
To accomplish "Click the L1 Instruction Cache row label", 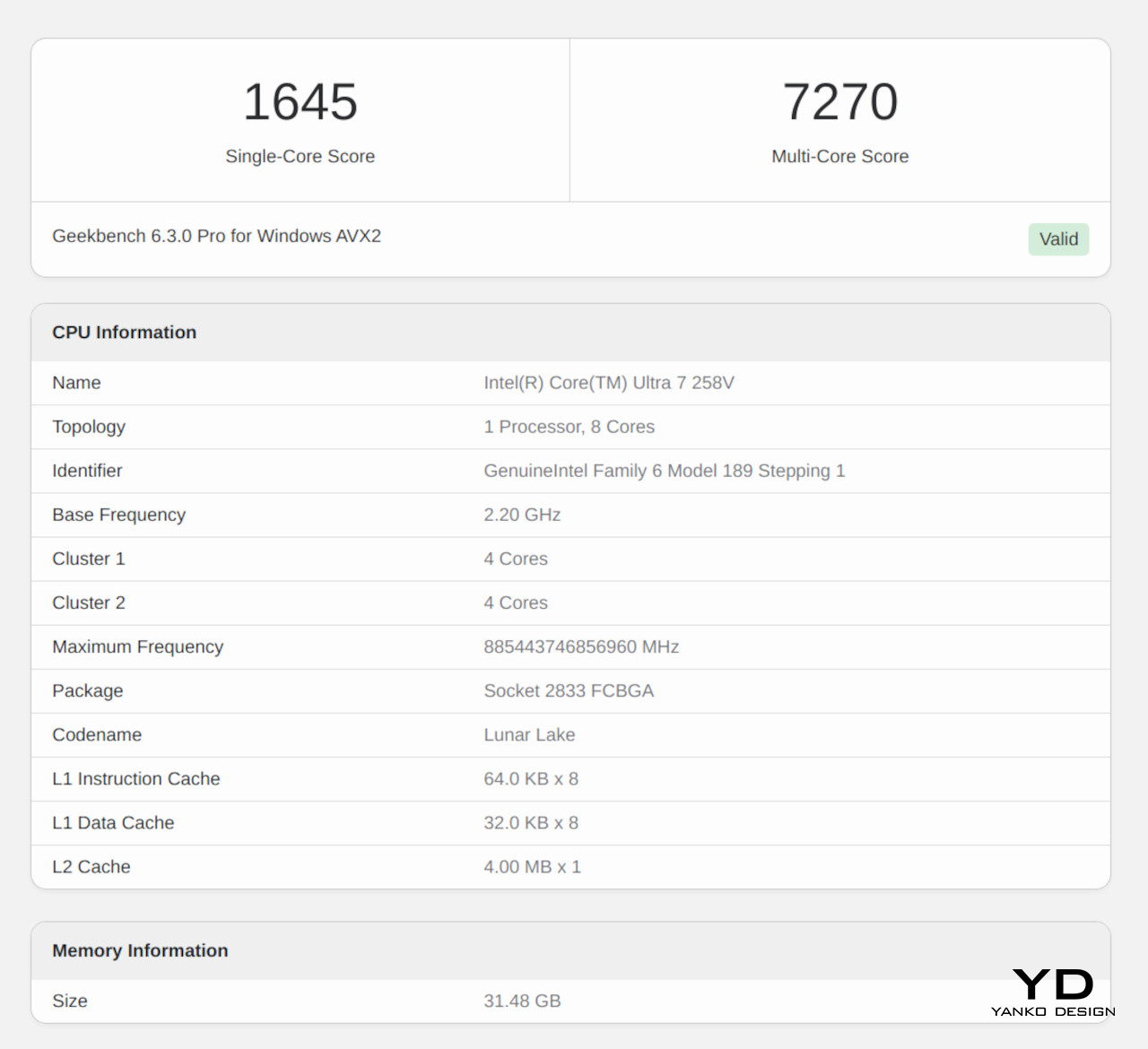I will coord(135,778).
